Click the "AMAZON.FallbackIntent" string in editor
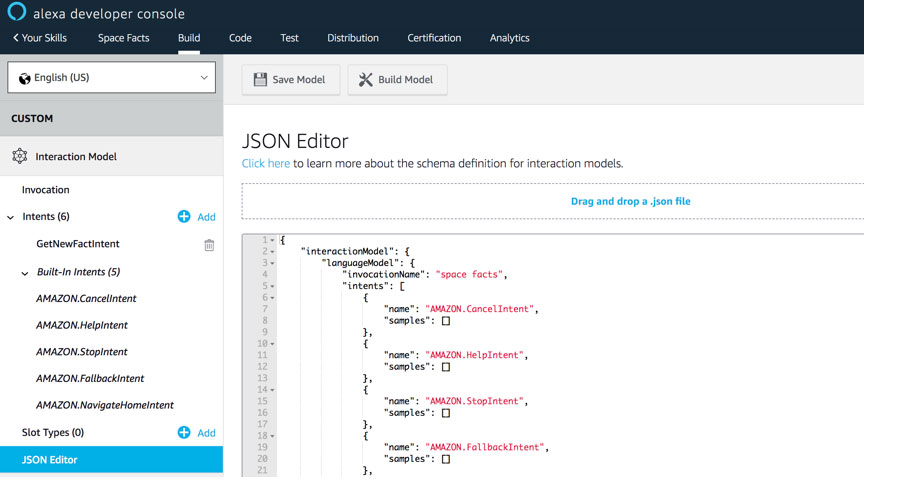 tap(485, 447)
